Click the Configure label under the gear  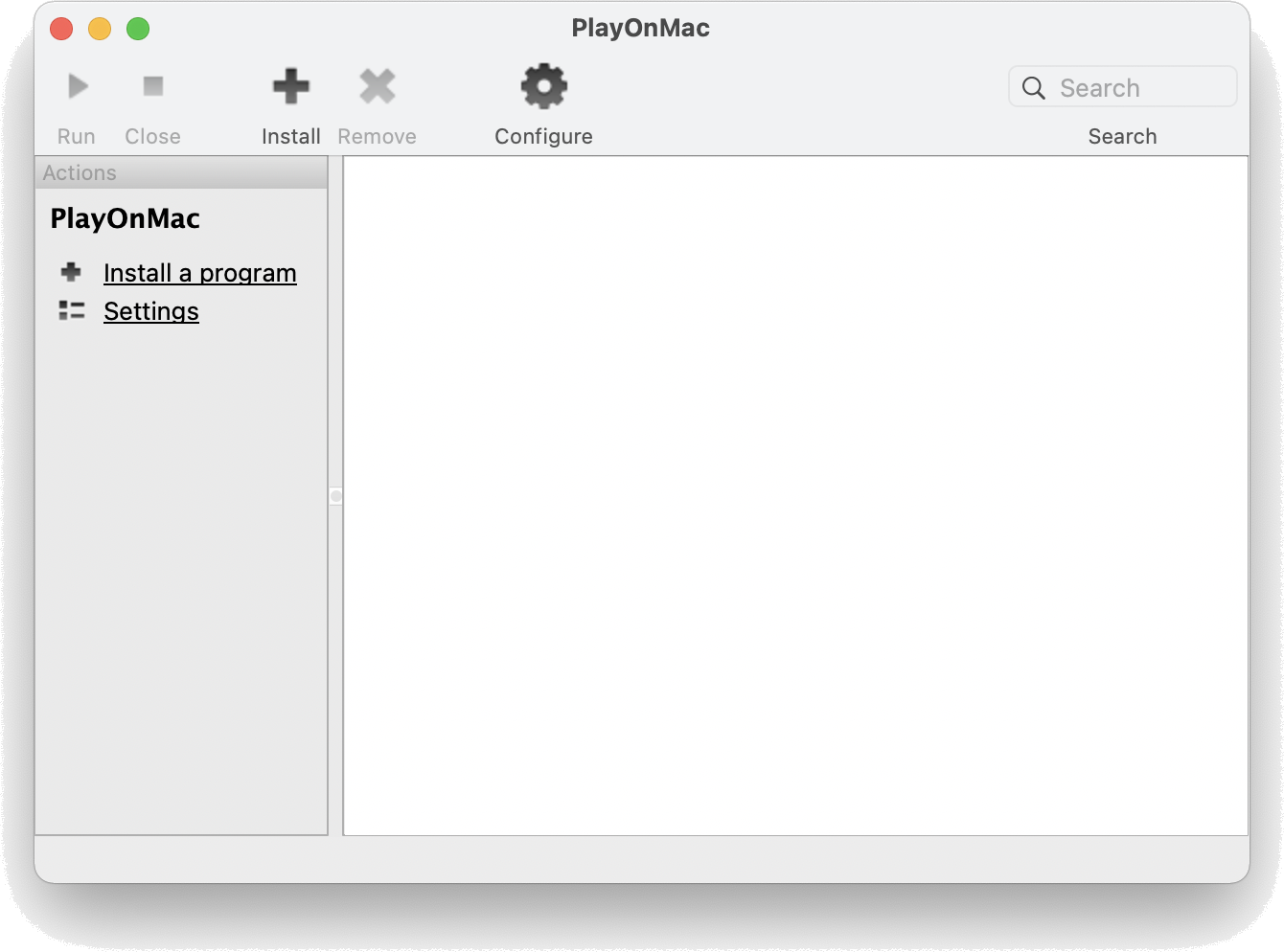tap(542, 136)
